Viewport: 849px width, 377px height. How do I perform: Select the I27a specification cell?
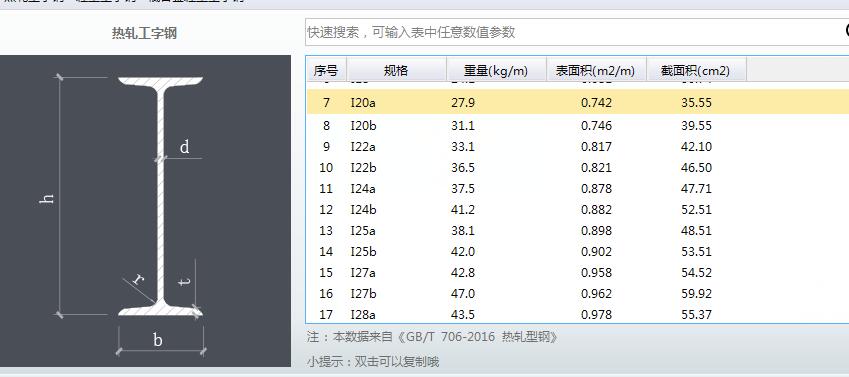(x=363, y=272)
